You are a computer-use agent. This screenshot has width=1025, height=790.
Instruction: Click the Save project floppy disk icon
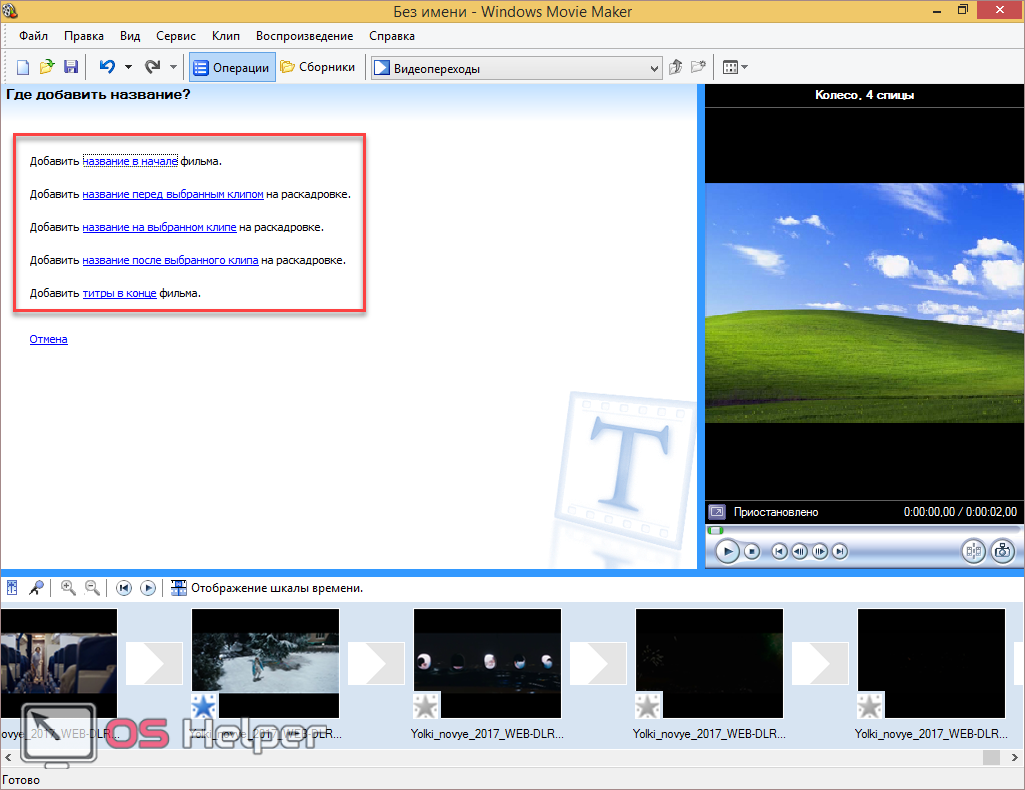[x=71, y=68]
